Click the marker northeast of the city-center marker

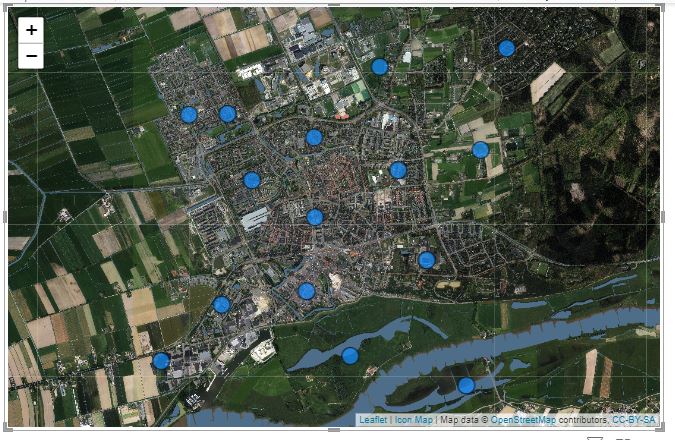click(398, 170)
